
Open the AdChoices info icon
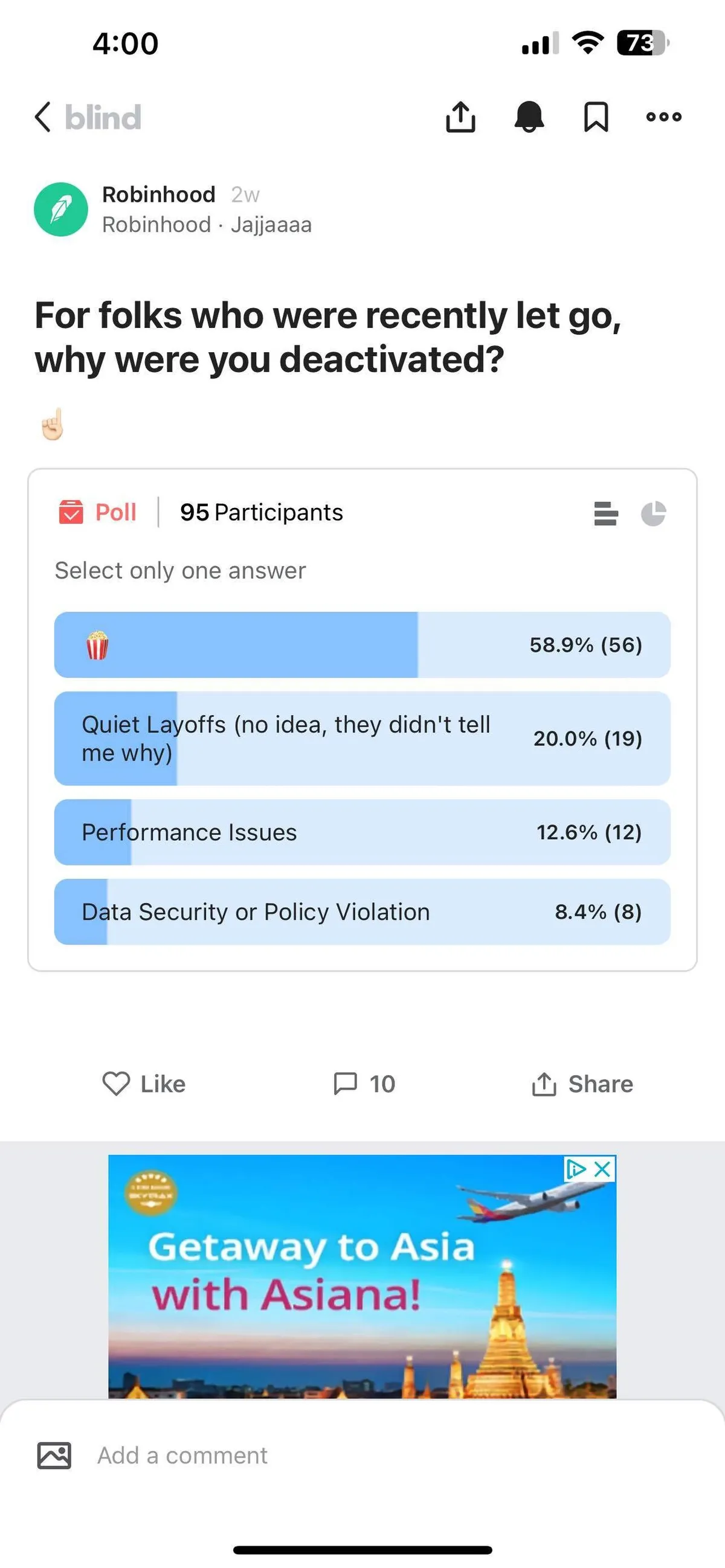[x=575, y=1169]
